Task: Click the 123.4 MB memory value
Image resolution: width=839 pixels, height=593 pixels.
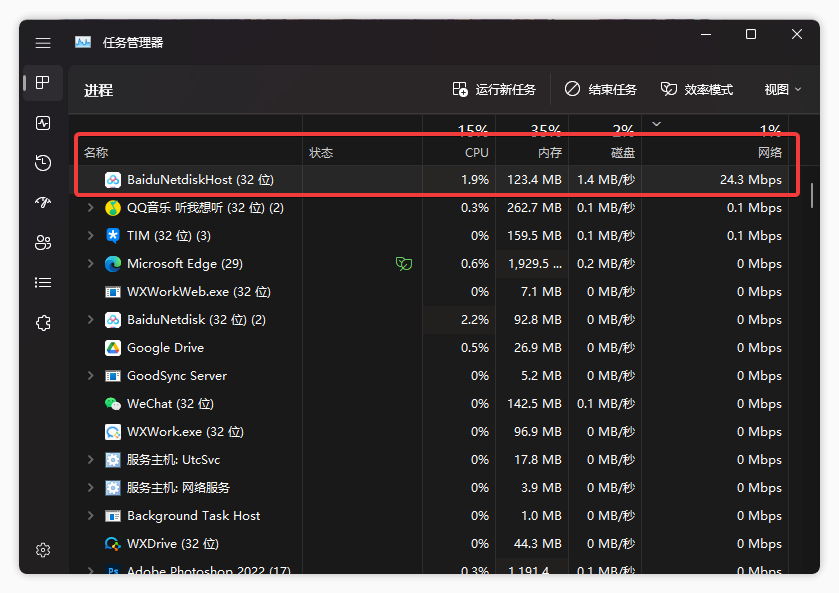Action: coord(534,180)
